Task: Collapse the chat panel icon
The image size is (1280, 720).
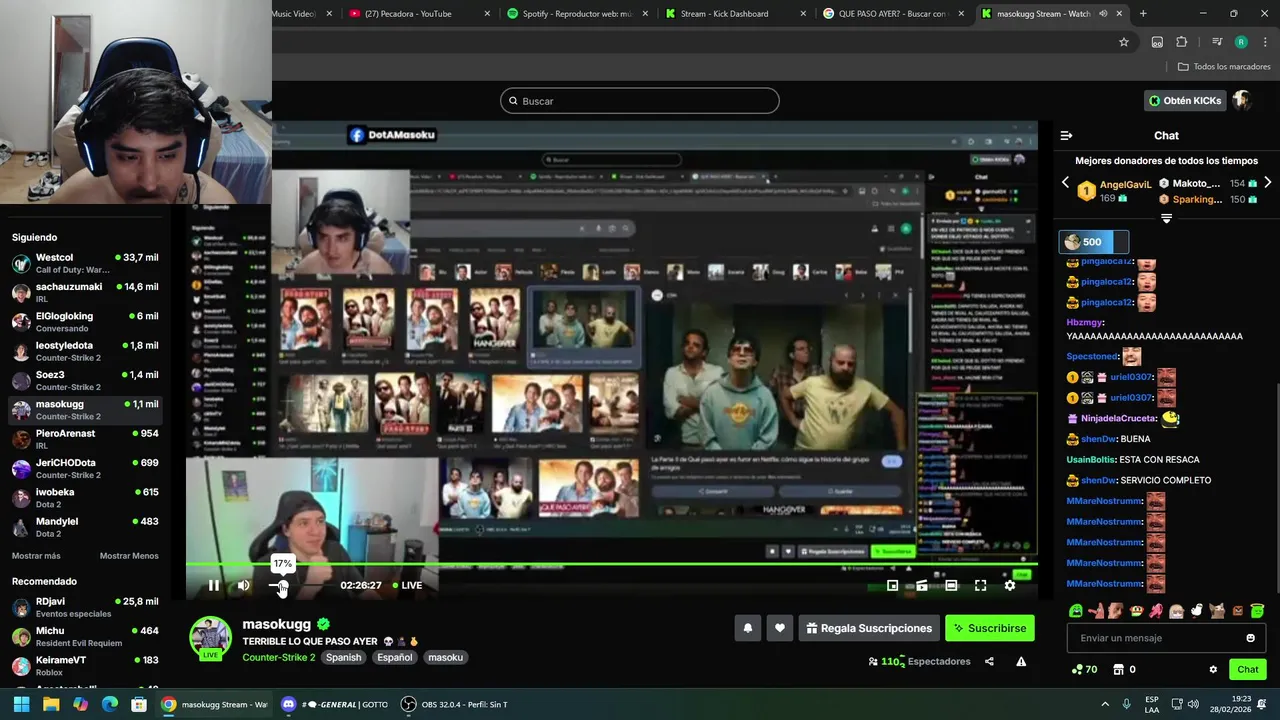Action: (1066, 135)
